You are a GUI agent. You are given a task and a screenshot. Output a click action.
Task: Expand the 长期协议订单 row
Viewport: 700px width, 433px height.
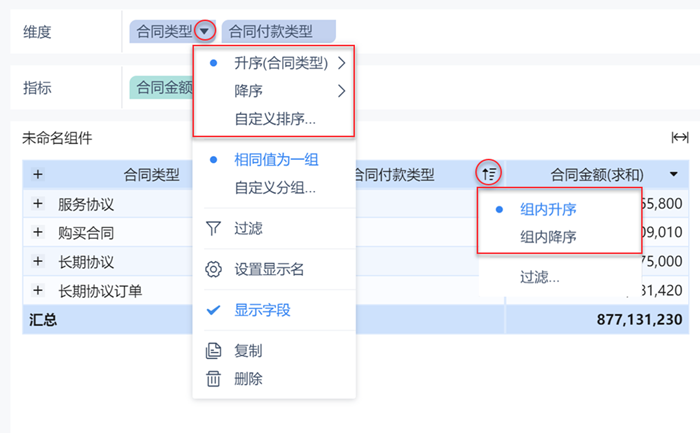click(x=38, y=291)
